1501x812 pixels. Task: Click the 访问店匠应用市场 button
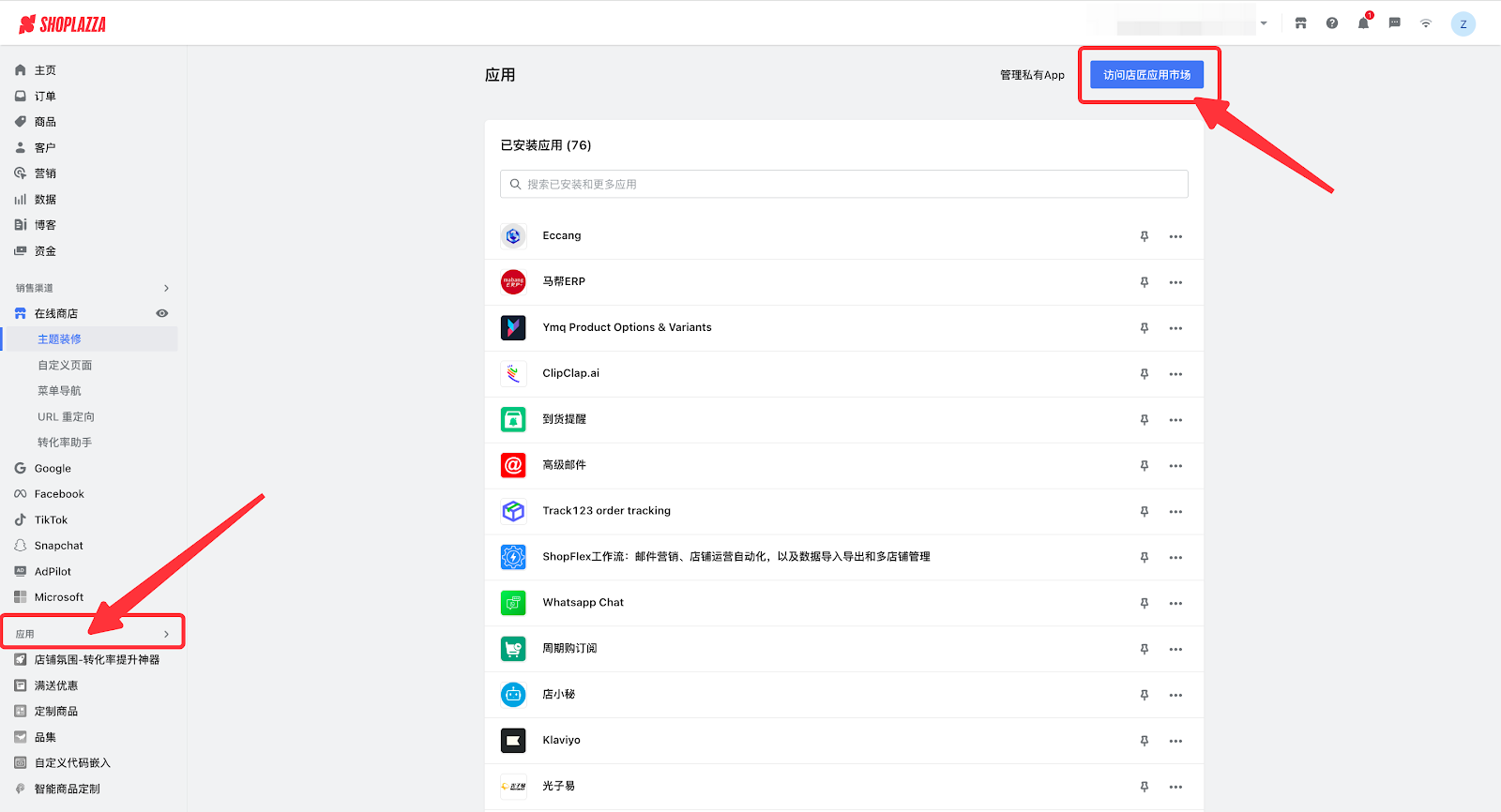click(x=1146, y=75)
